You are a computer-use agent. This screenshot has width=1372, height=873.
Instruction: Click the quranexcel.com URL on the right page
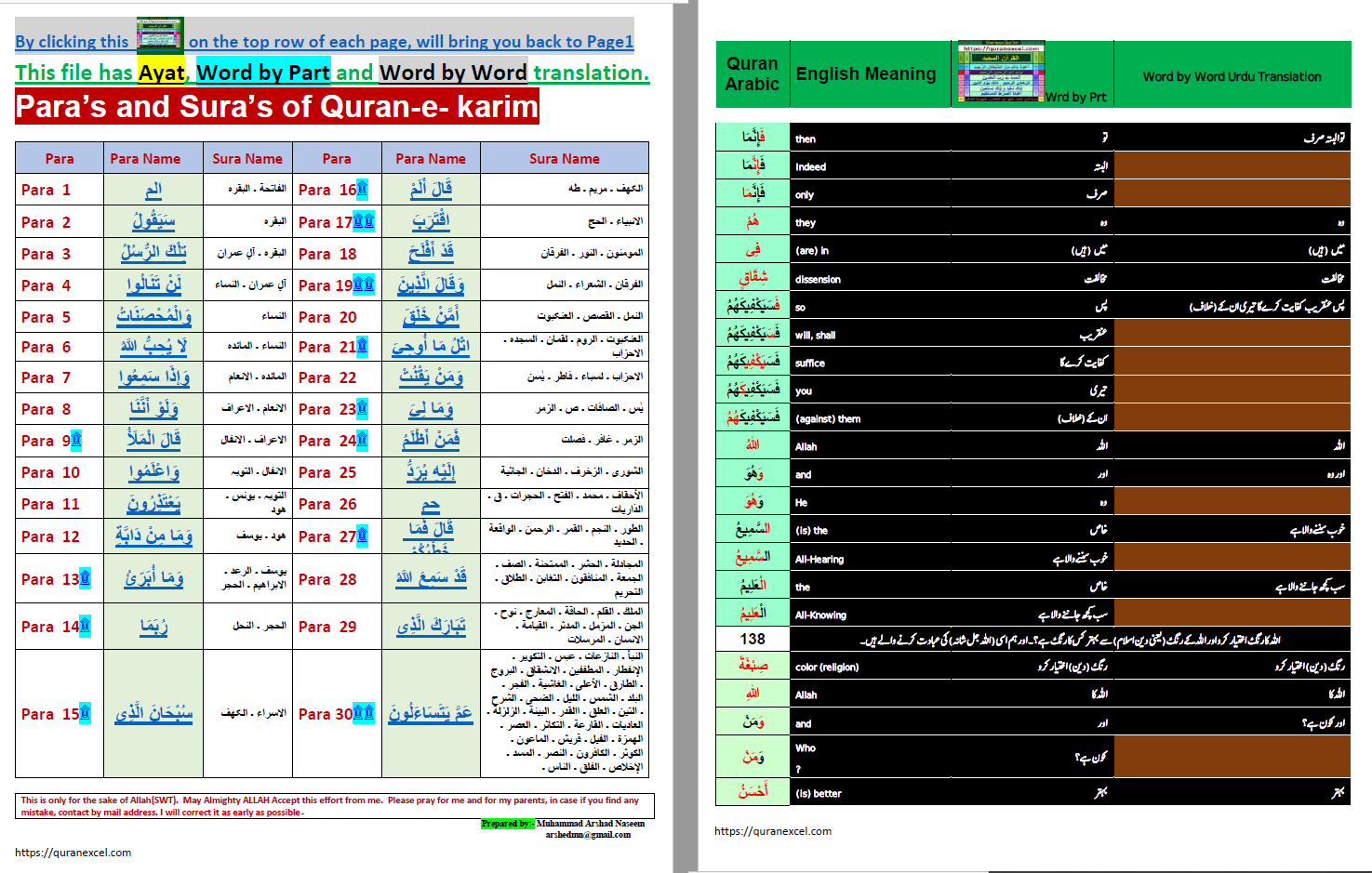(773, 831)
